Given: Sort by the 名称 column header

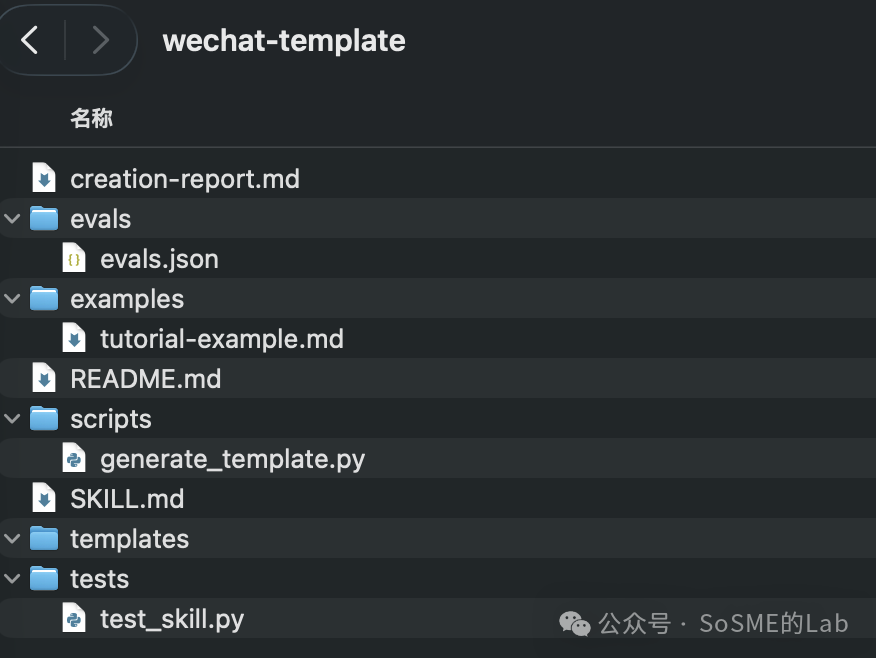Looking at the screenshot, I should tap(91, 119).
